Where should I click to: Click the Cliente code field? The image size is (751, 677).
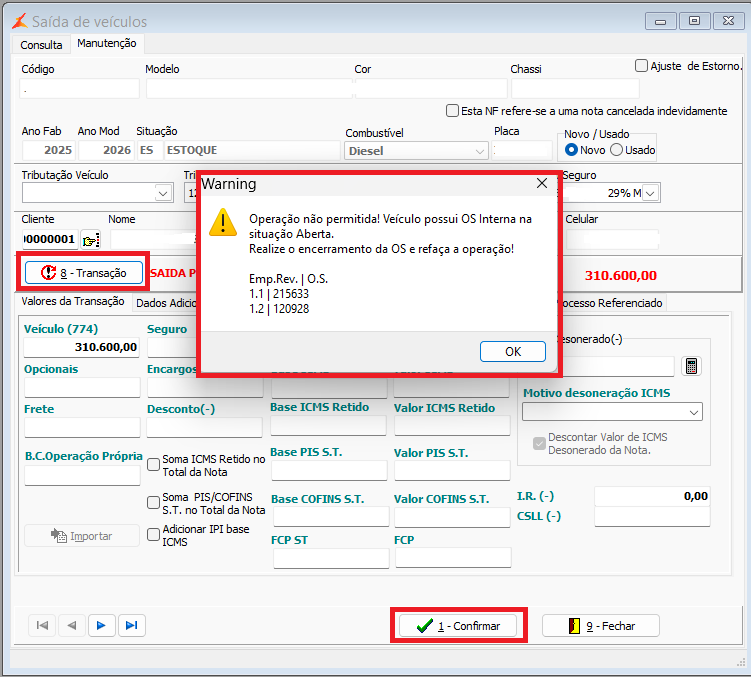pos(50,239)
